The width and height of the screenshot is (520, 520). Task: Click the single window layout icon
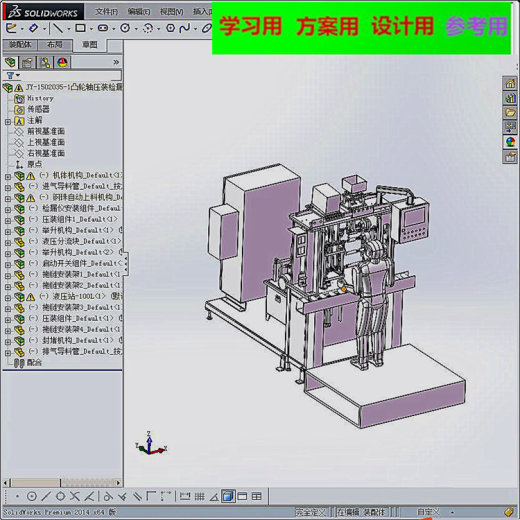242,497
